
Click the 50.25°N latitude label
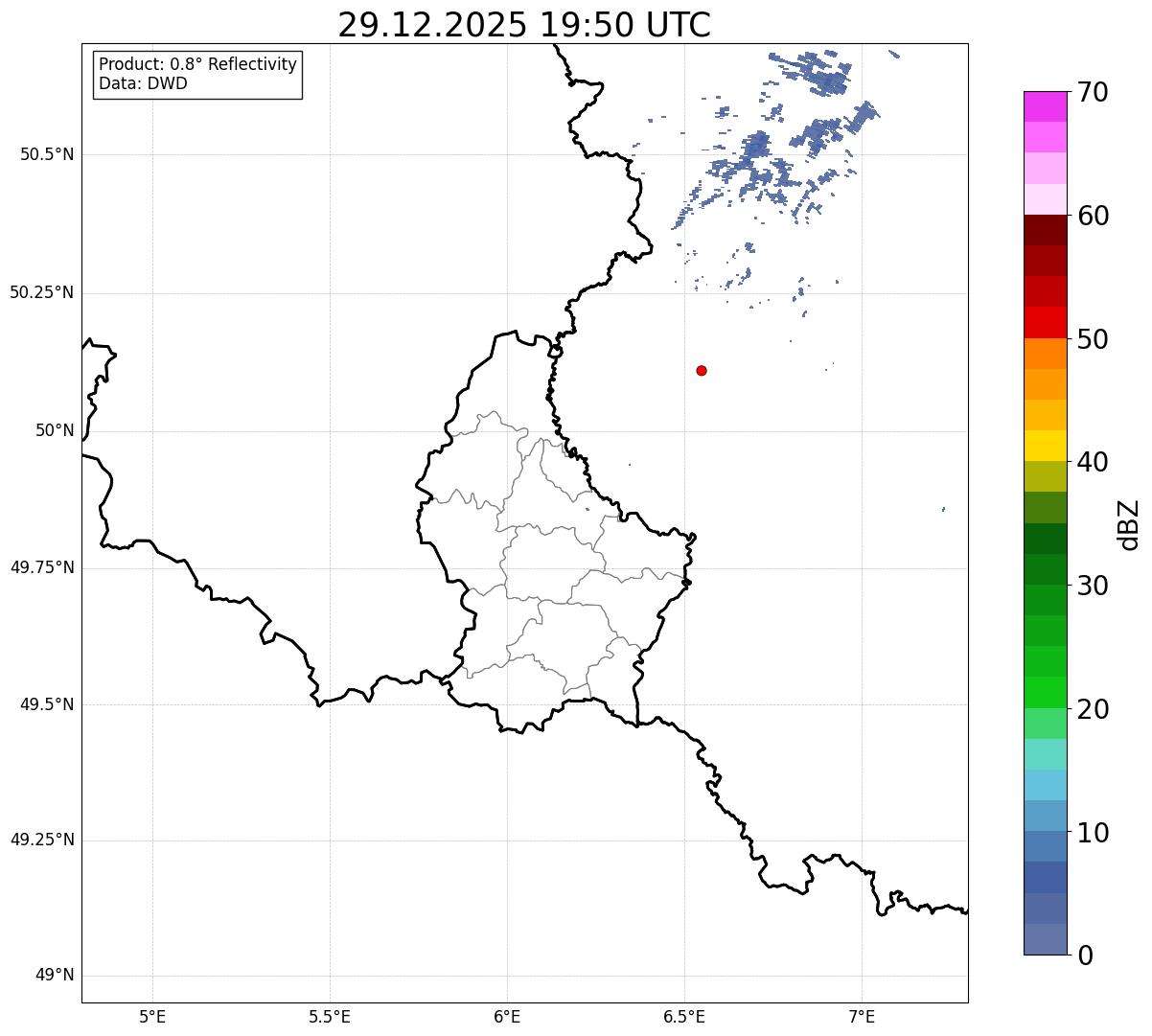(x=42, y=292)
